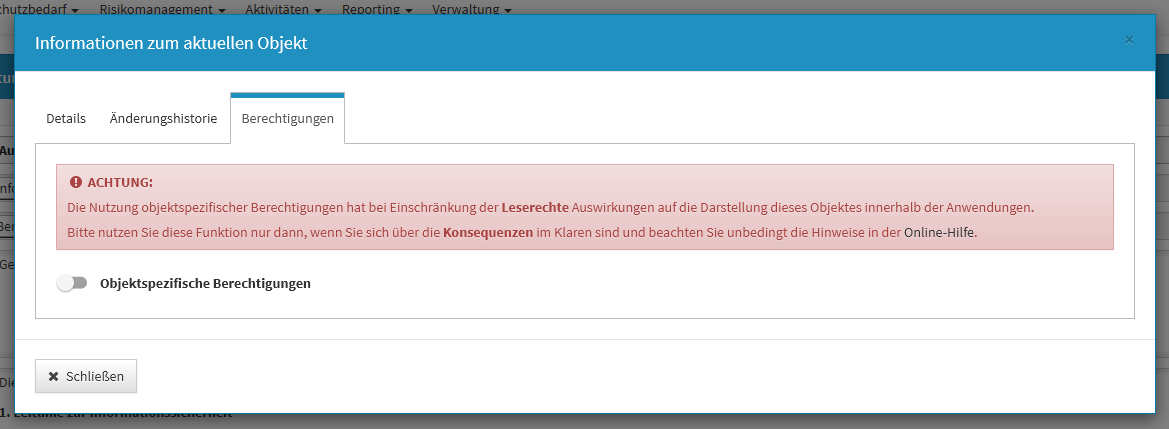Click the bold word 'Leserechte' in warning
The width and height of the screenshot is (1169, 429).
tap(535, 207)
